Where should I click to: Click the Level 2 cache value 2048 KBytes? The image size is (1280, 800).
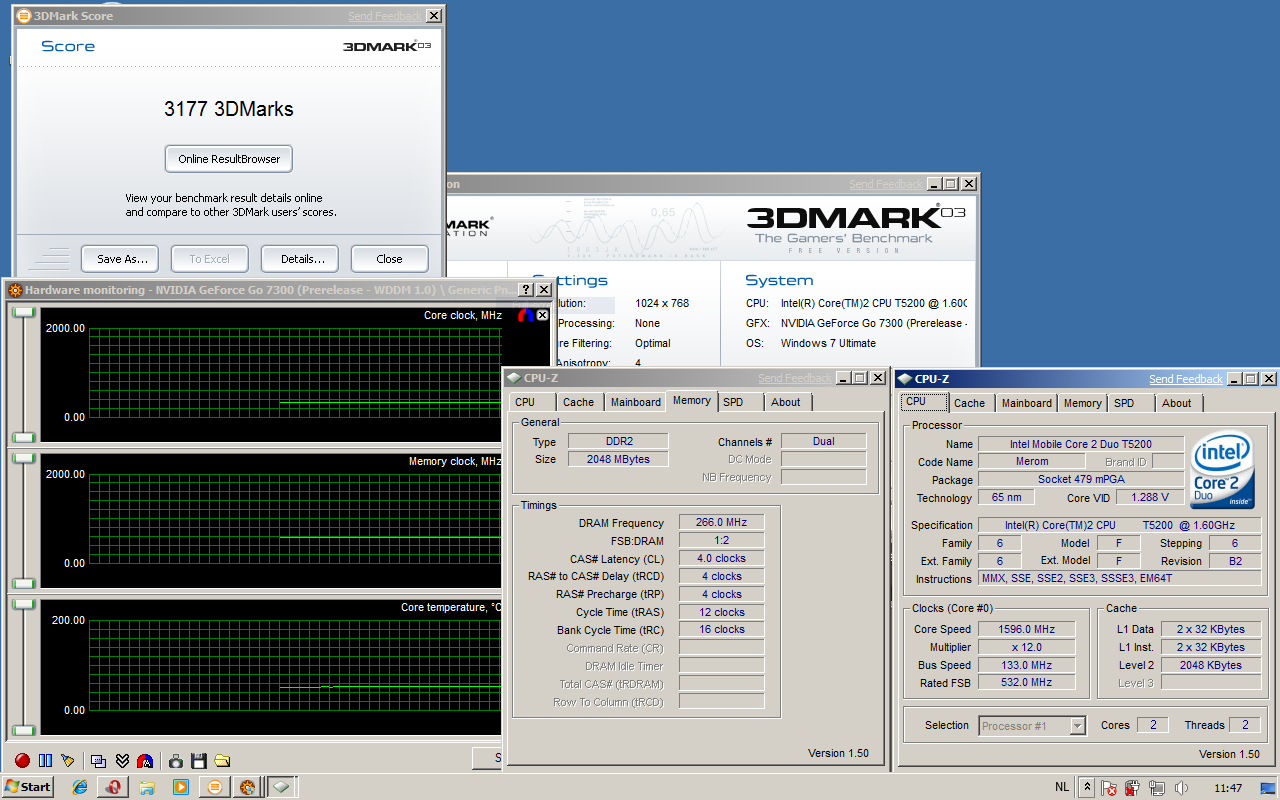click(x=1211, y=665)
